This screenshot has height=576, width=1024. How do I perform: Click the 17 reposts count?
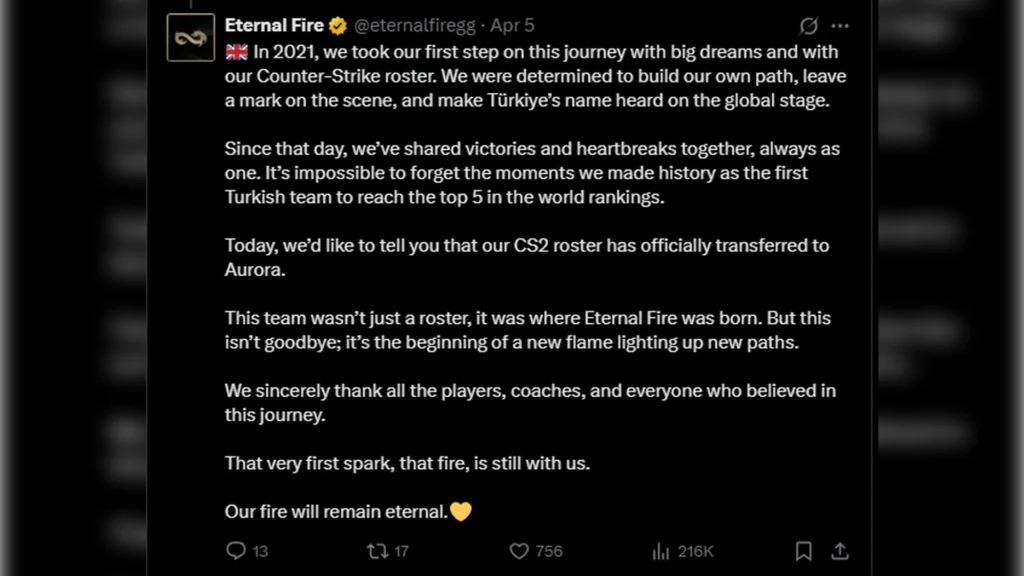[x=401, y=551]
